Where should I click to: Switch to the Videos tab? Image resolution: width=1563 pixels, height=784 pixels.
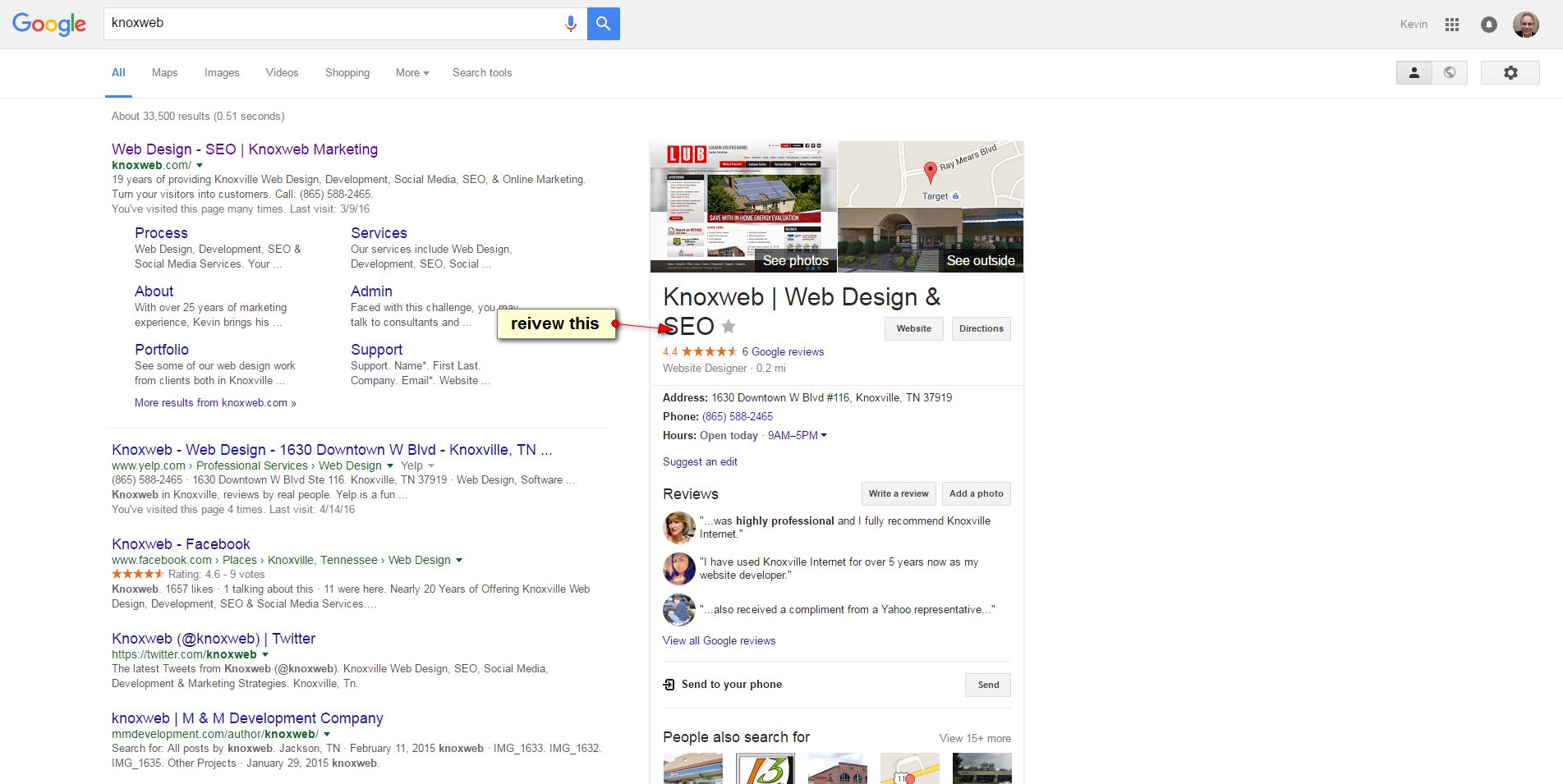pyautogui.click(x=282, y=73)
